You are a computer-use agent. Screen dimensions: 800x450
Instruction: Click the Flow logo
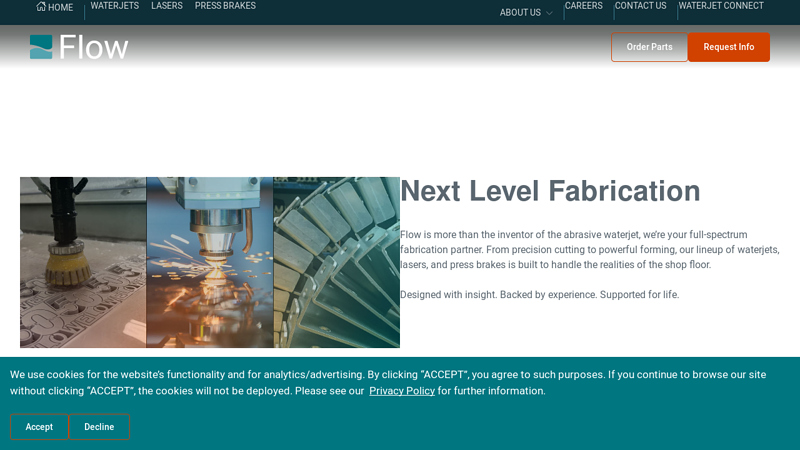(x=79, y=47)
